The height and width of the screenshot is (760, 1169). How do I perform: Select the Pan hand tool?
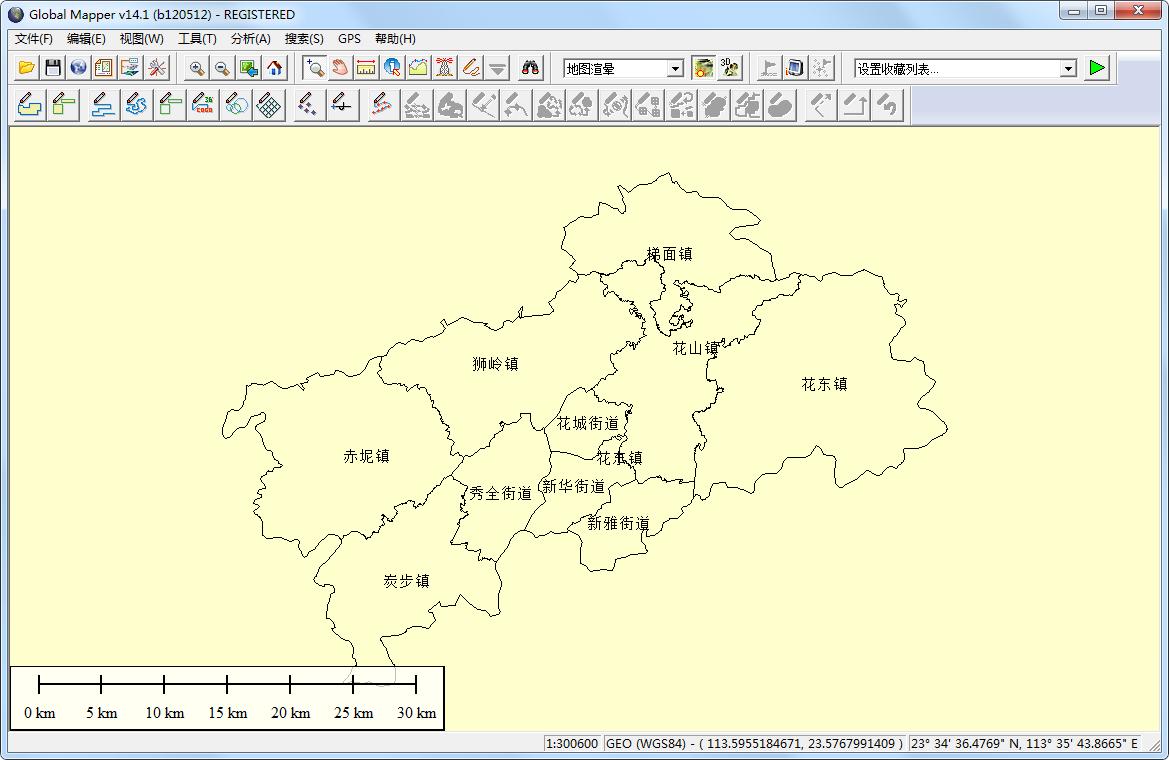pos(340,68)
